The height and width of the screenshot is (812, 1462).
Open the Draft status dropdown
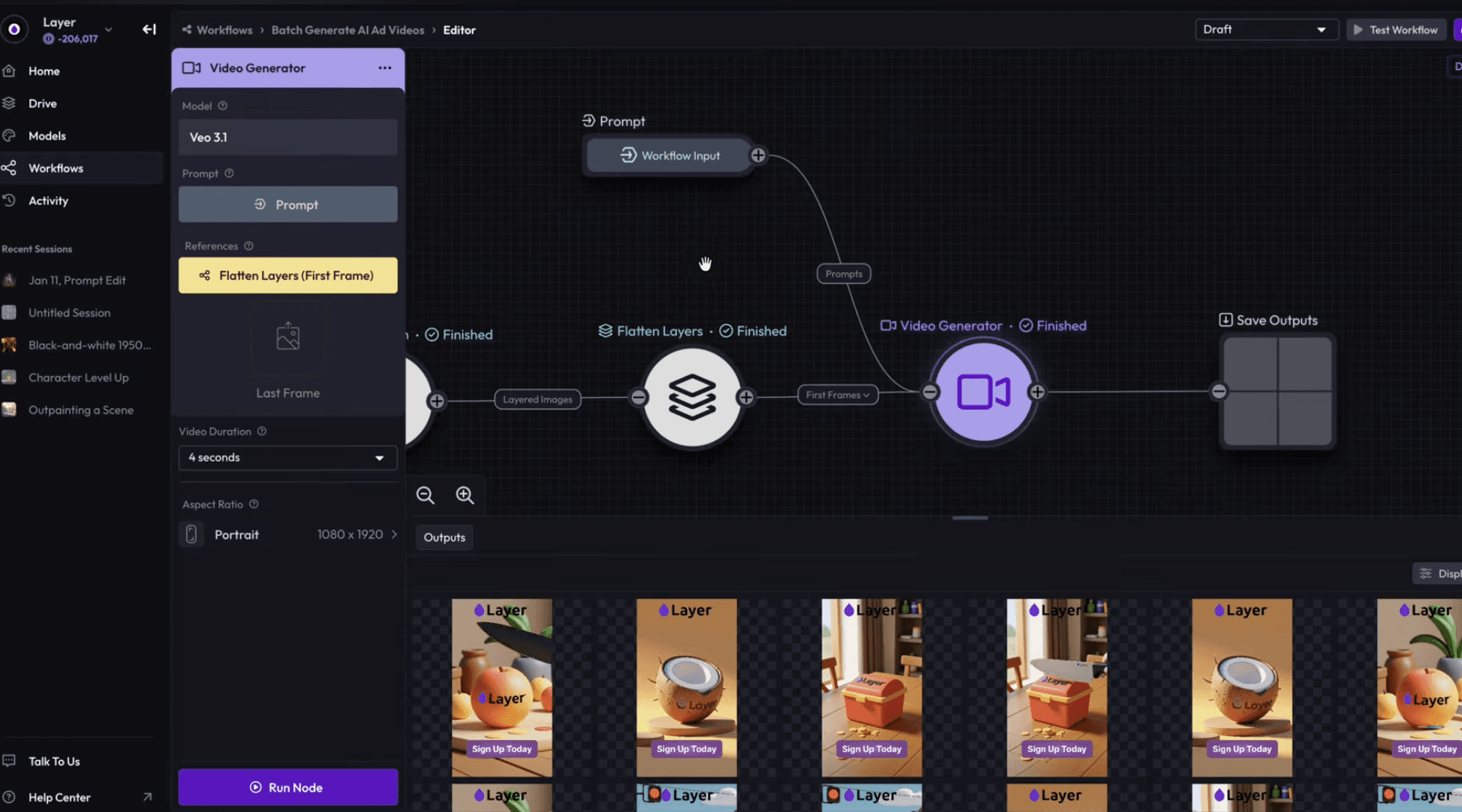(x=1266, y=29)
